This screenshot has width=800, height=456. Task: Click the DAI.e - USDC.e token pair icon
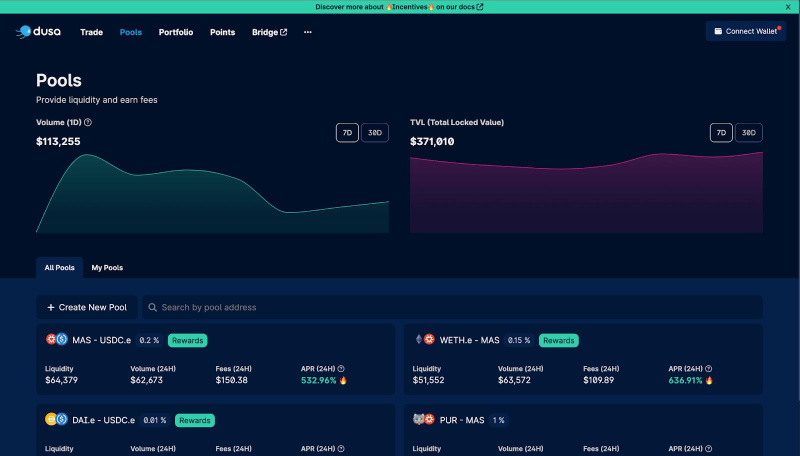point(56,420)
